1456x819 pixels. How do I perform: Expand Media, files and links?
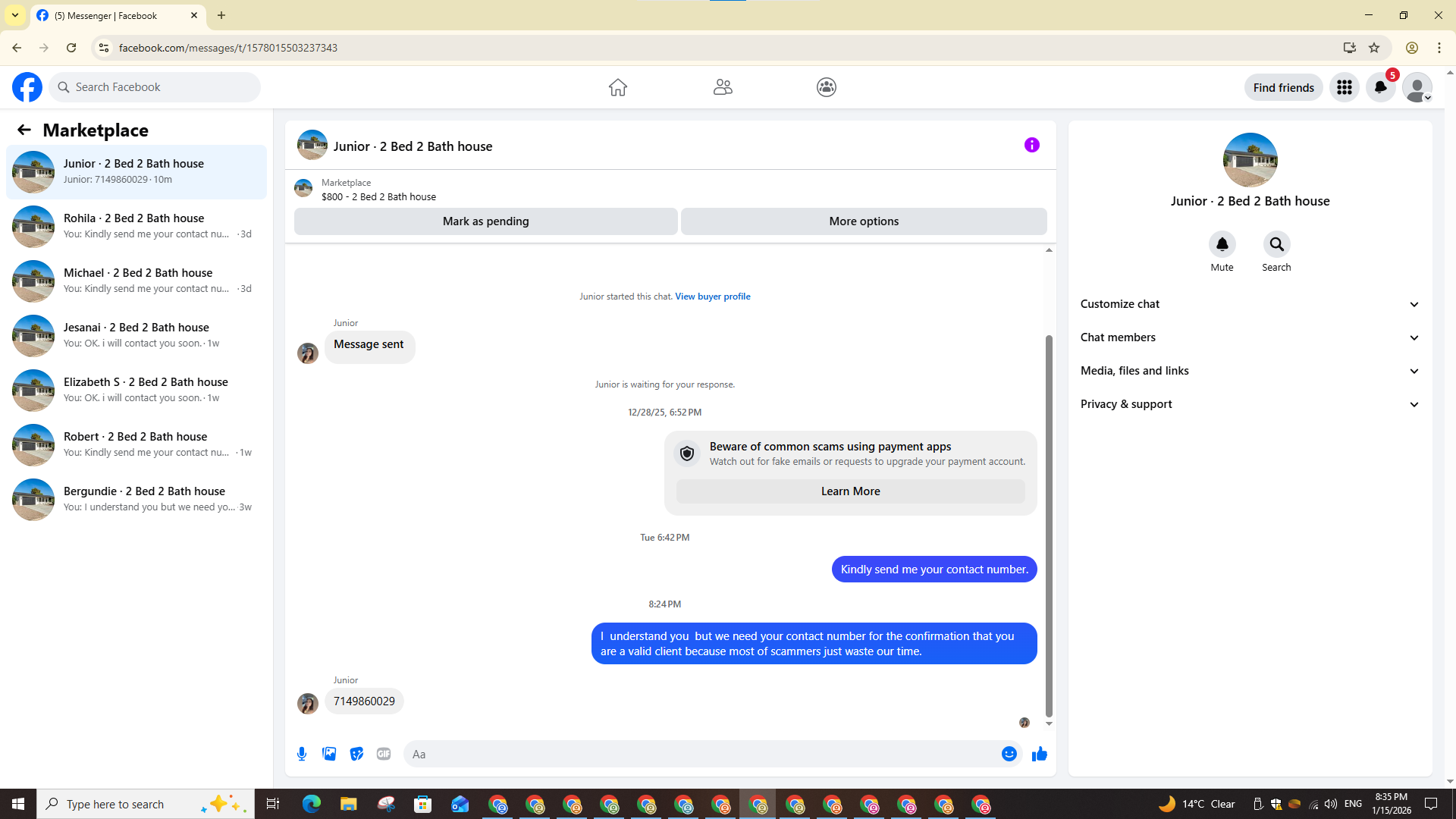point(1249,371)
